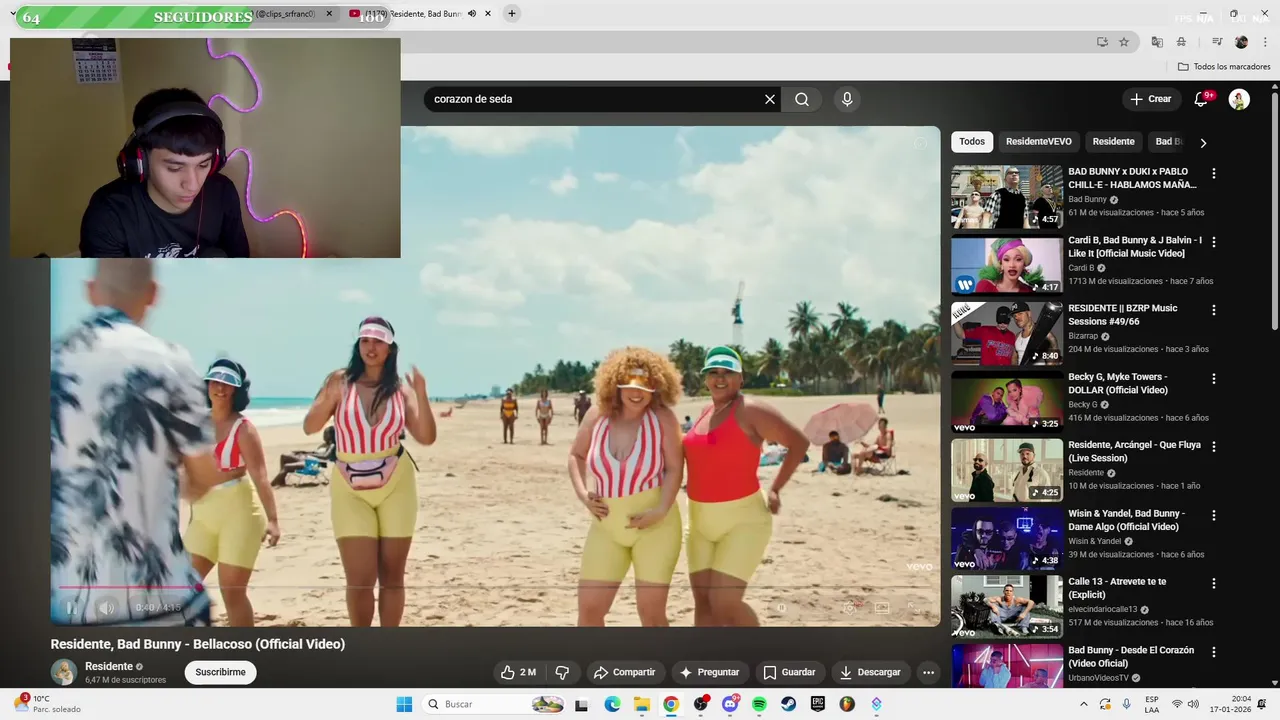
Task: Open options for HABLAMOS MAÑANA video
Action: click(1214, 173)
